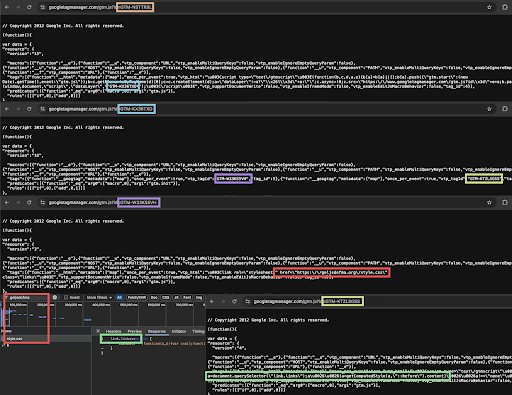512x395 pixels.
Task: Switch to the Preview tab
Action: (135, 331)
